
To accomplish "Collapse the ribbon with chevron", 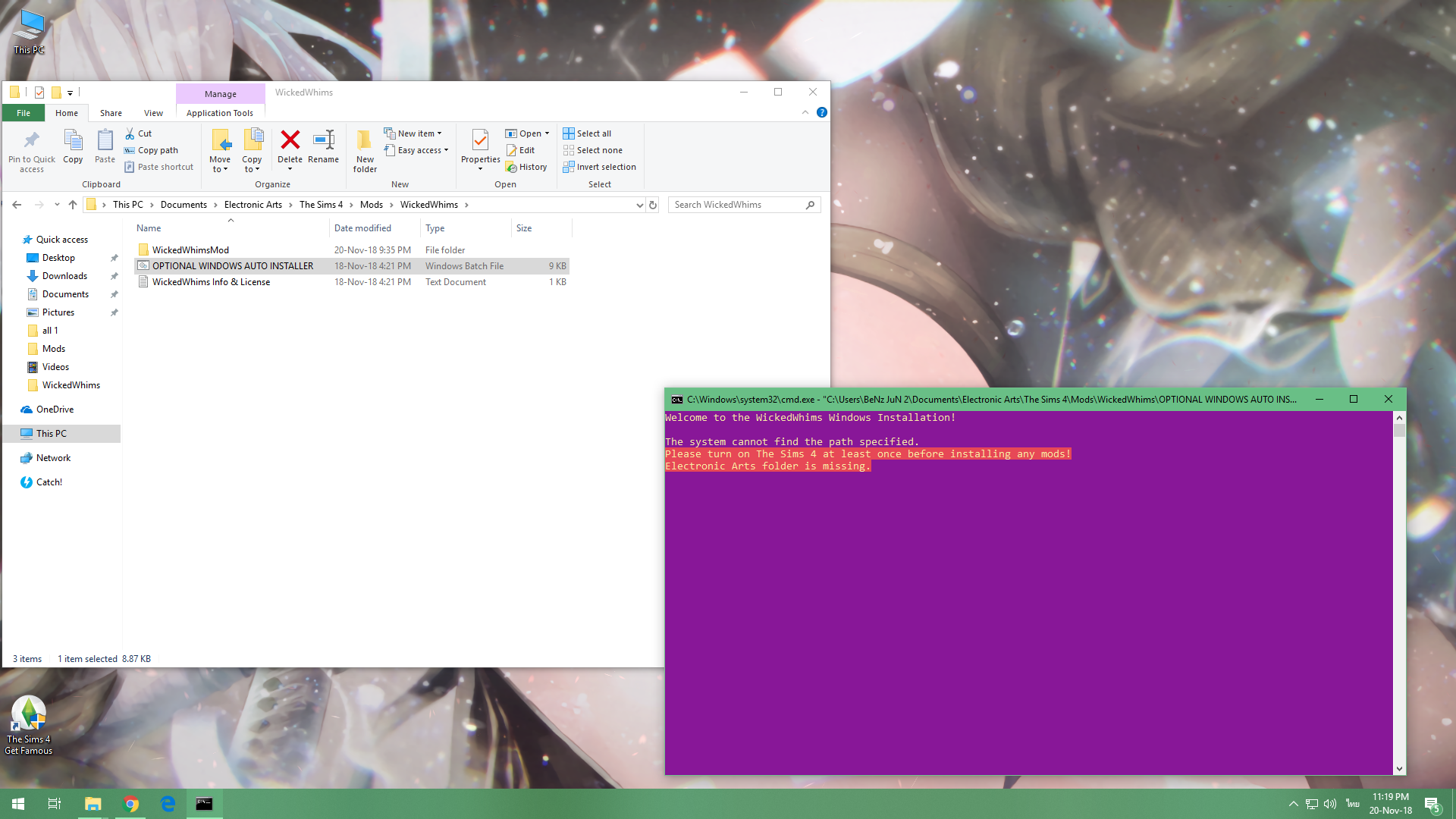I will pos(805,112).
